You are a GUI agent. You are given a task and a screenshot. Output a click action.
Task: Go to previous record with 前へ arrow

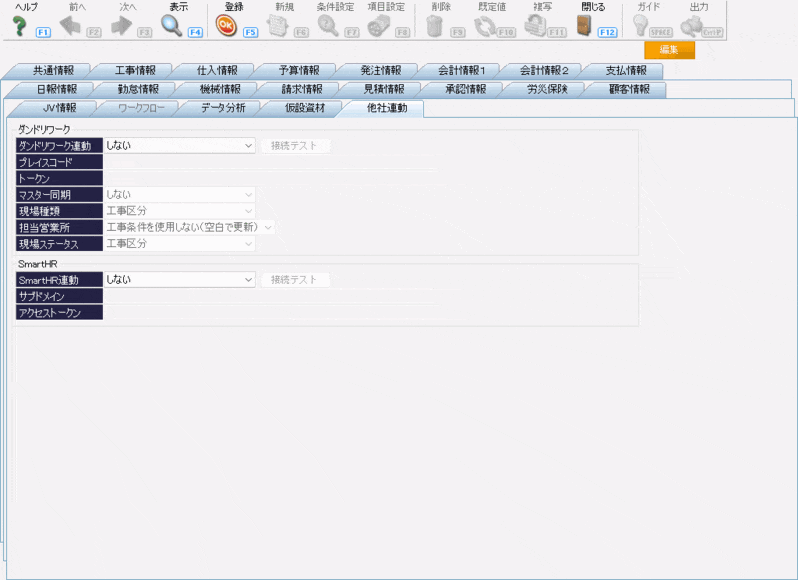(x=70, y=26)
